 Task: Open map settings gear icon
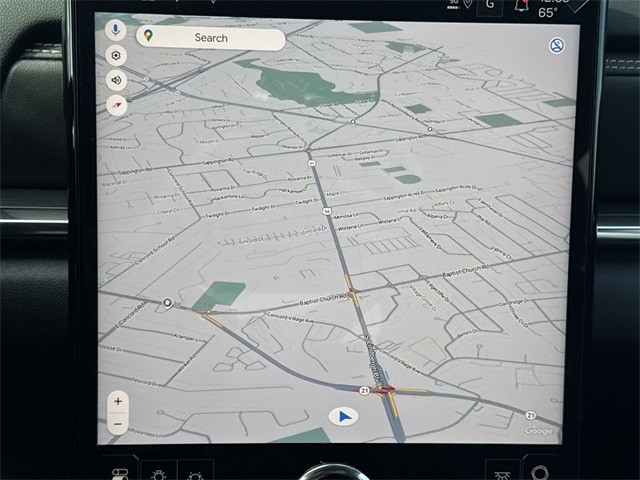[117, 56]
